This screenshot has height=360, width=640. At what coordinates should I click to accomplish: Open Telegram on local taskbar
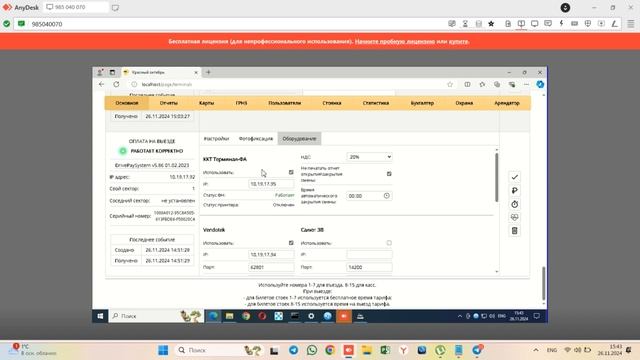click(293, 350)
